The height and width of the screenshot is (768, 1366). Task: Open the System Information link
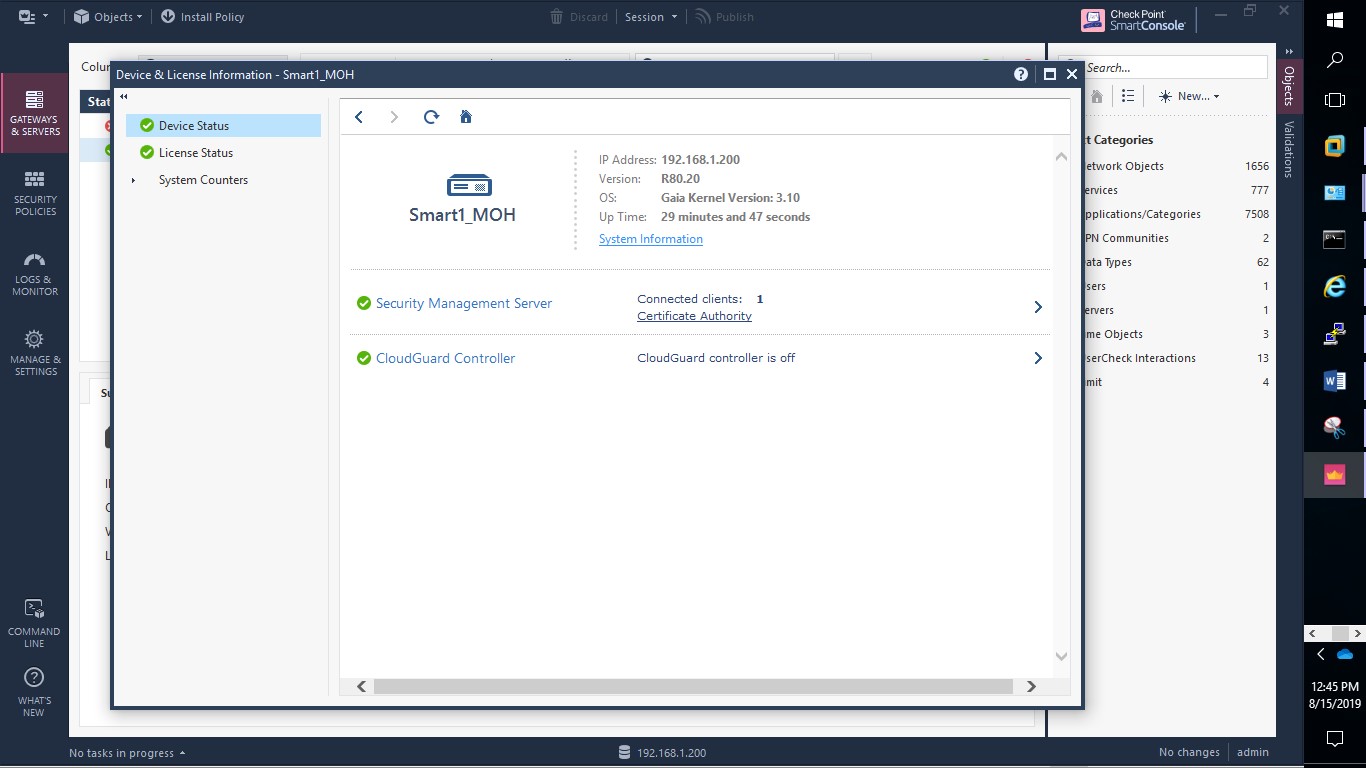tap(650, 239)
